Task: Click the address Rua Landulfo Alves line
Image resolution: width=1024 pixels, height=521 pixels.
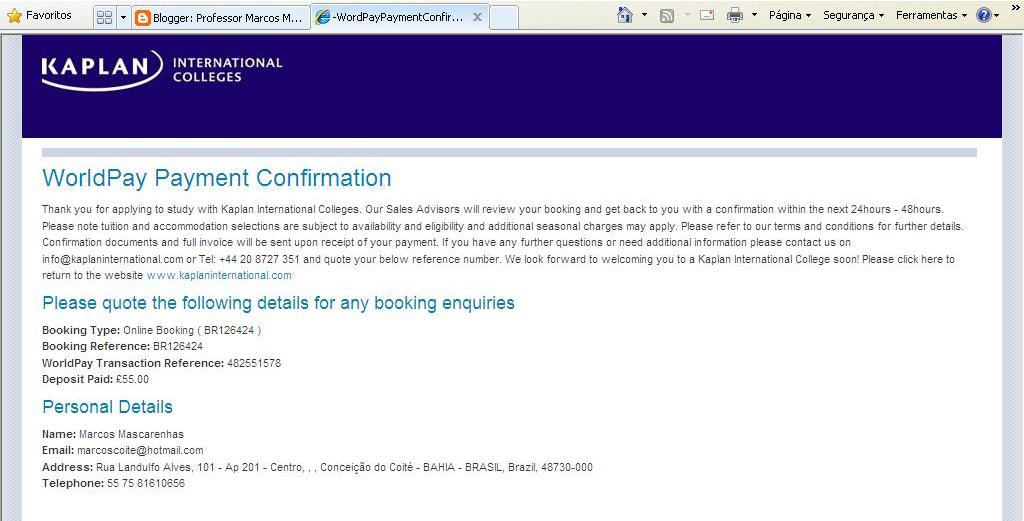Action: (x=344, y=467)
